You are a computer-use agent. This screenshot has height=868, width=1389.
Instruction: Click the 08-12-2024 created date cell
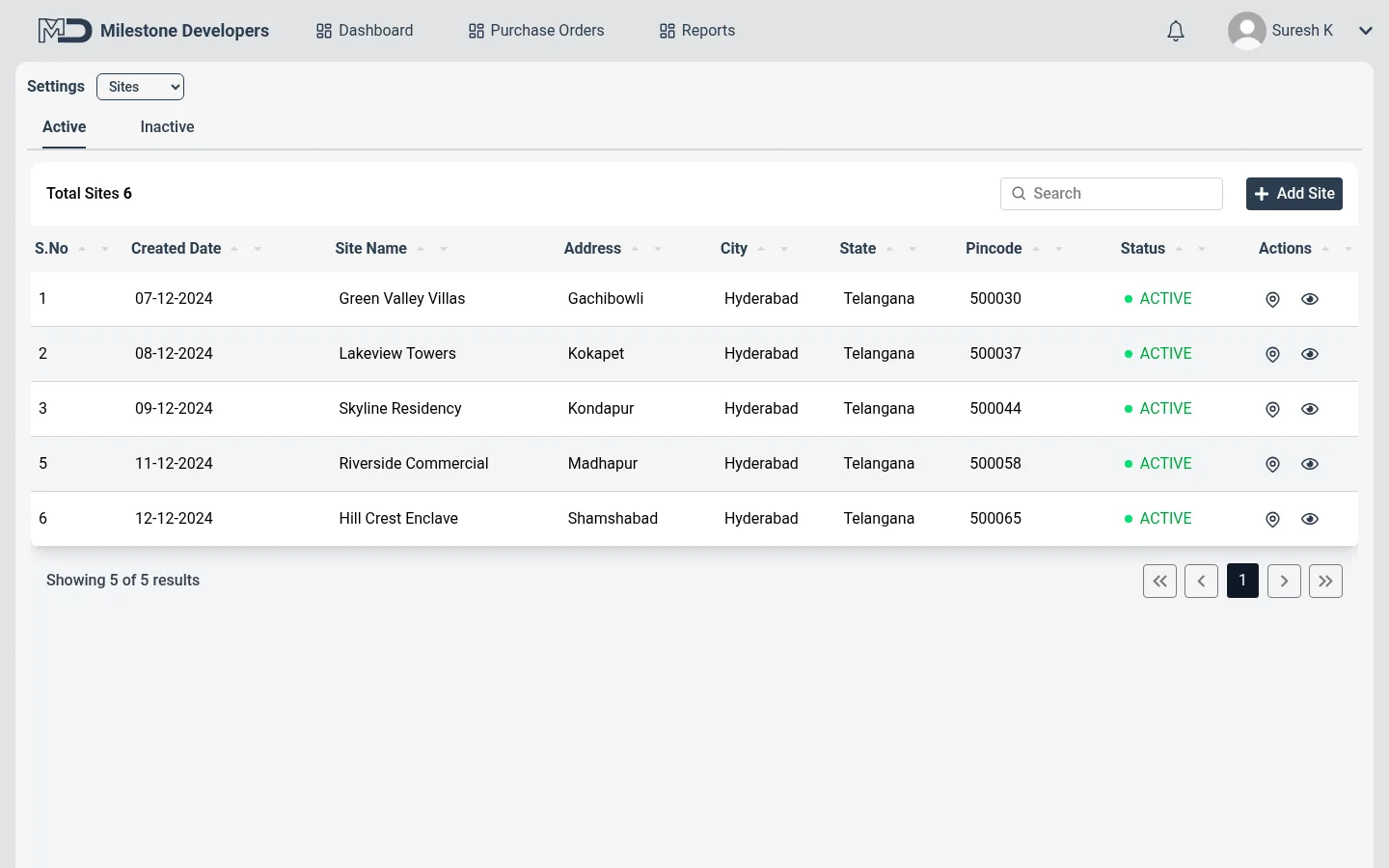tap(174, 354)
